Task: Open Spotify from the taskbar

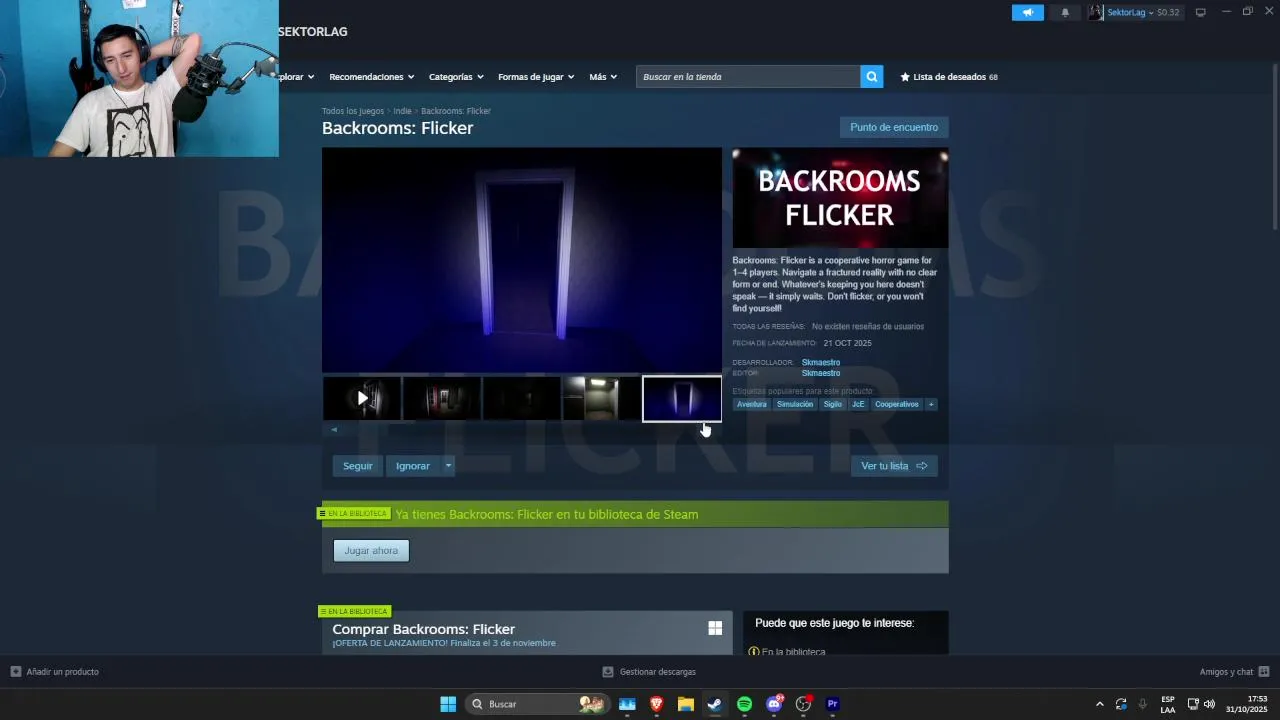Action: (744, 704)
